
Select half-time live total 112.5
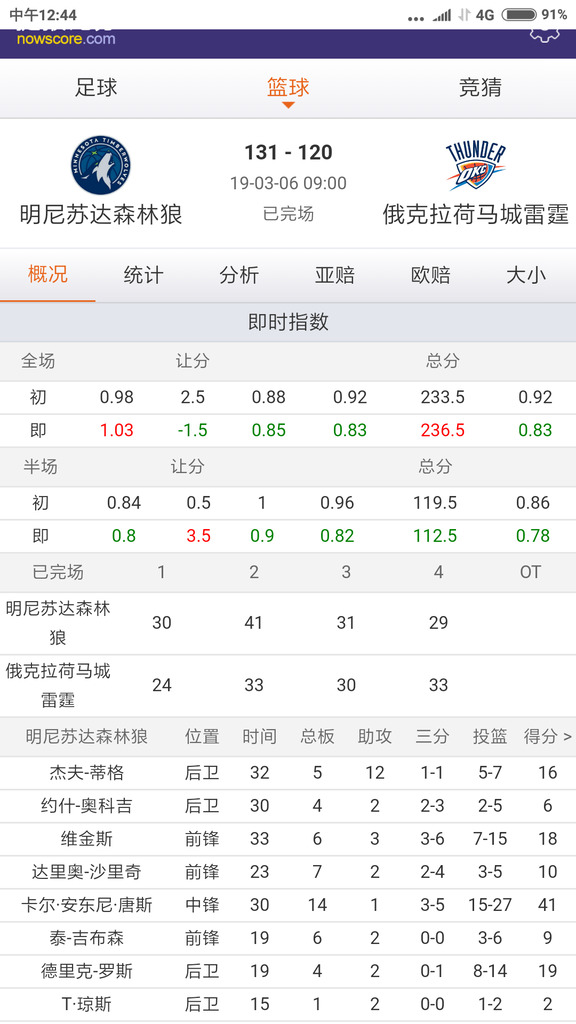pyautogui.click(x=435, y=536)
